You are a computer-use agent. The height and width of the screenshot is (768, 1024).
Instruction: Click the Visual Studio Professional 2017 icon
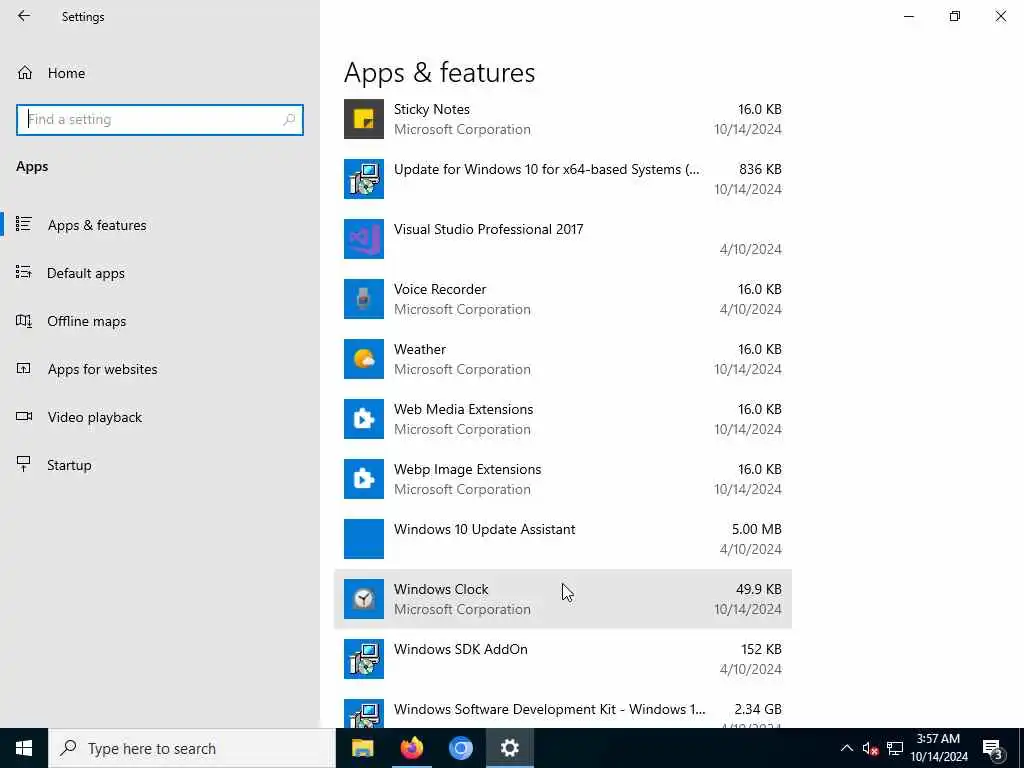point(364,239)
